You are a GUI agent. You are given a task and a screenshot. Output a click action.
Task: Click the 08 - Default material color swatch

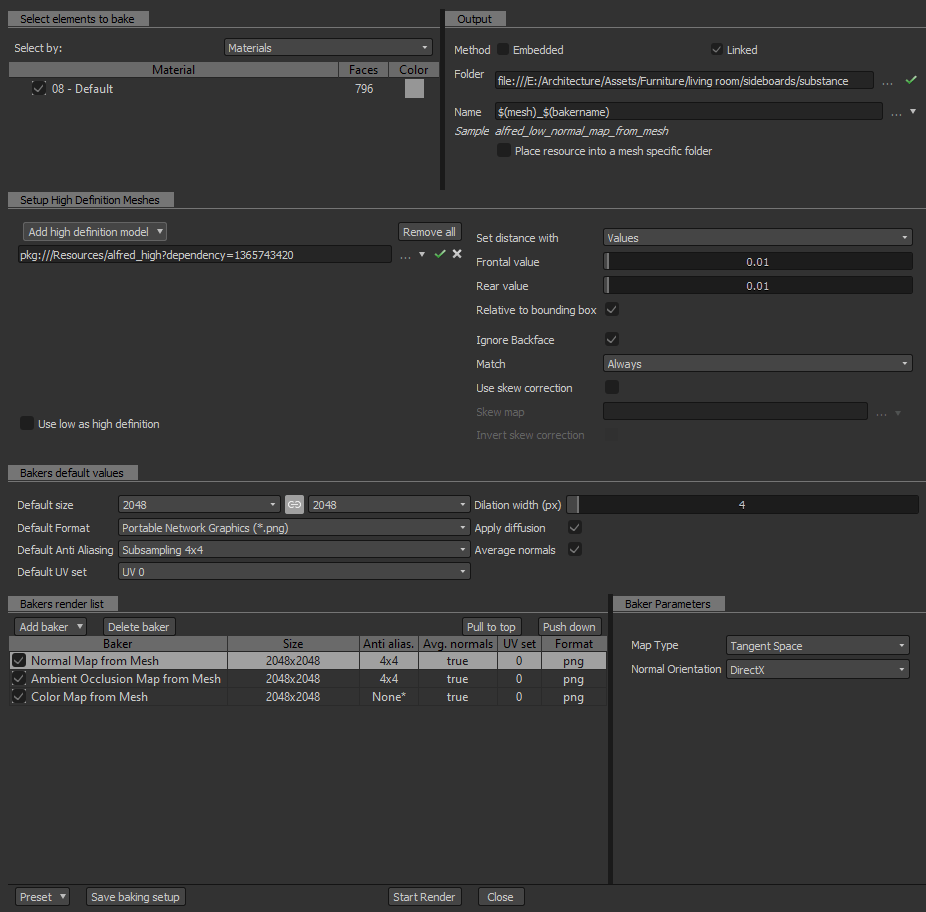click(x=414, y=89)
